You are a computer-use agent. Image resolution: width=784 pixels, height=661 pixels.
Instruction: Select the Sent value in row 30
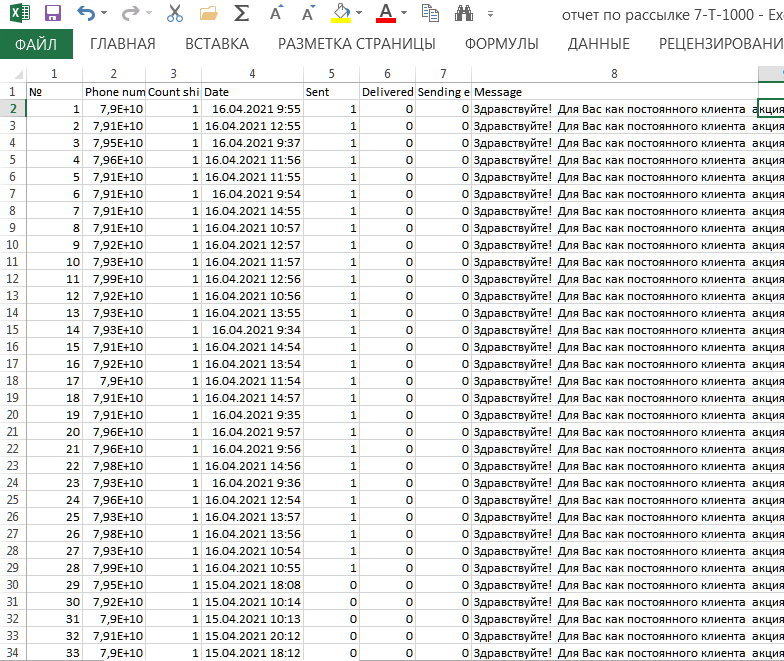click(x=332, y=585)
